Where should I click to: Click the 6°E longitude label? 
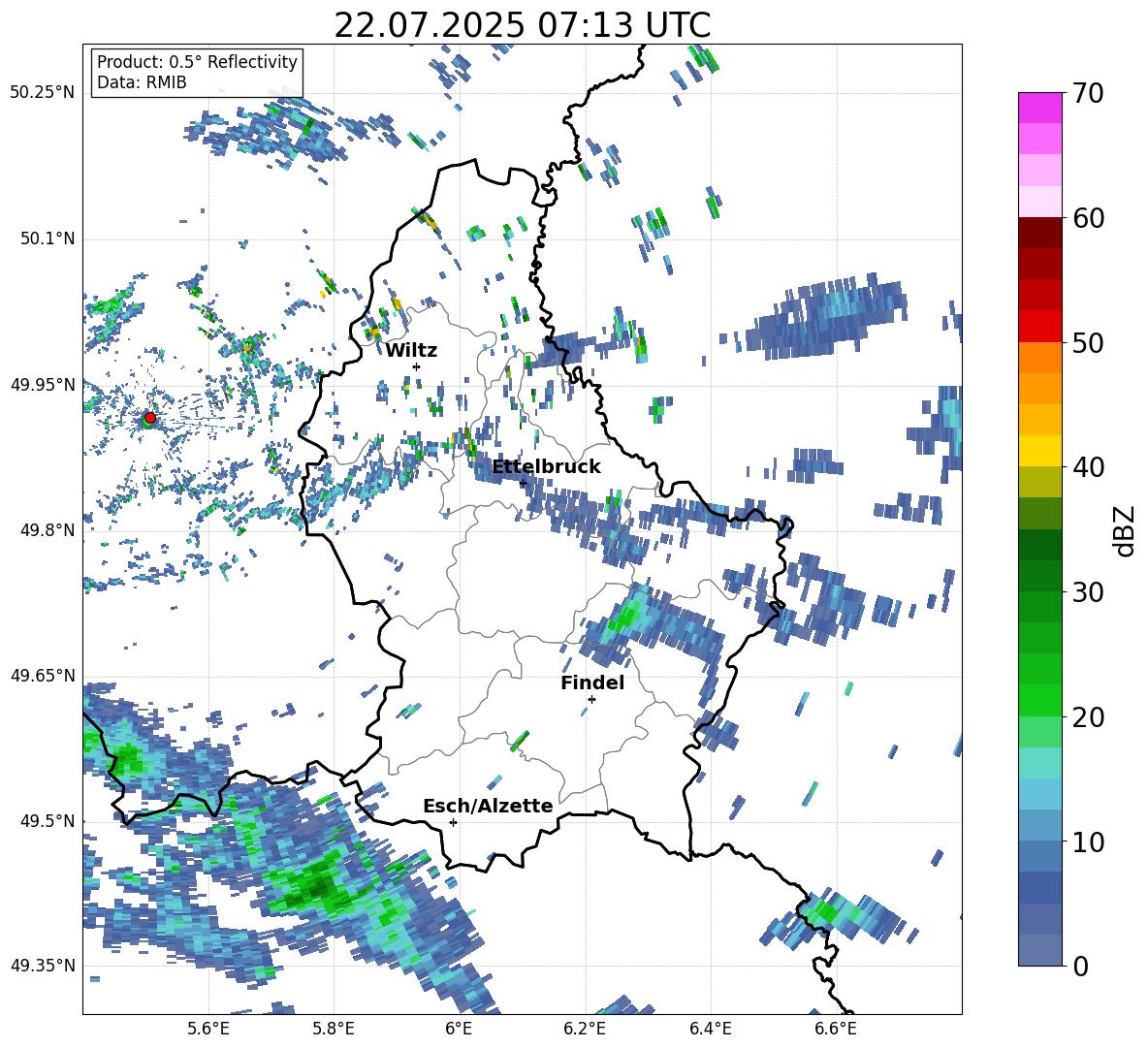459,1030
